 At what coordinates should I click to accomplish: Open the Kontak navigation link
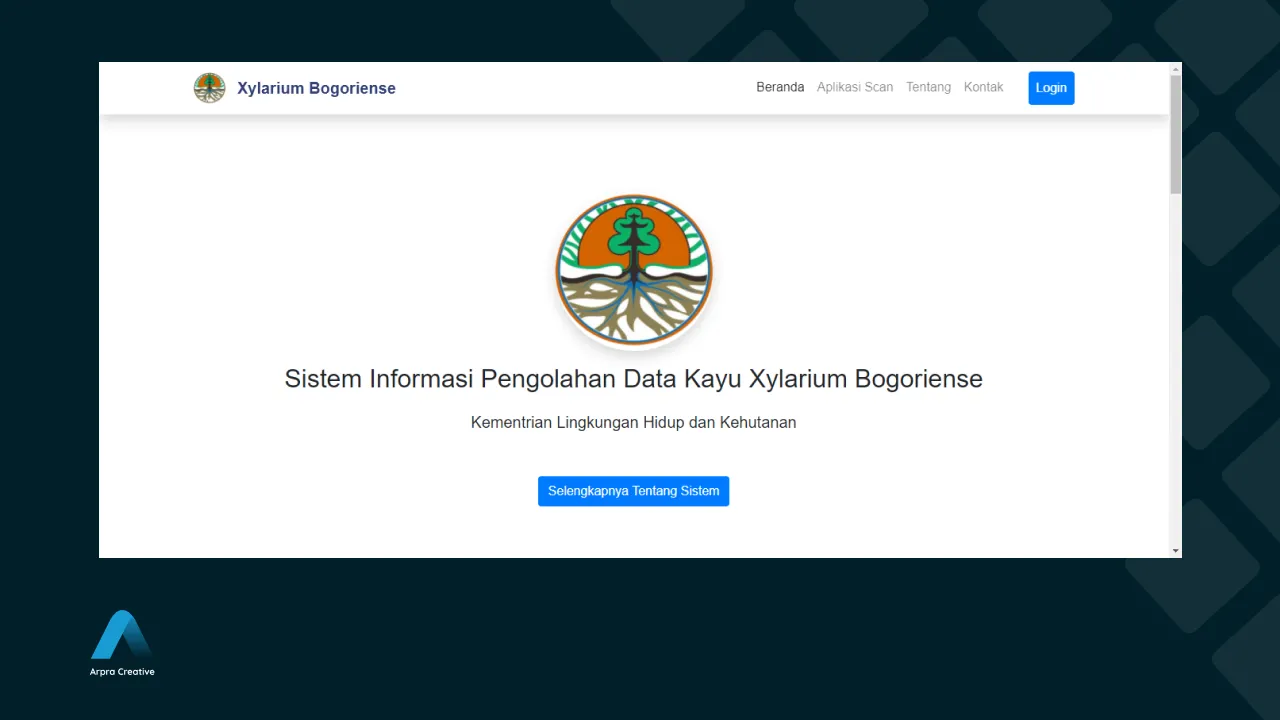pos(983,87)
